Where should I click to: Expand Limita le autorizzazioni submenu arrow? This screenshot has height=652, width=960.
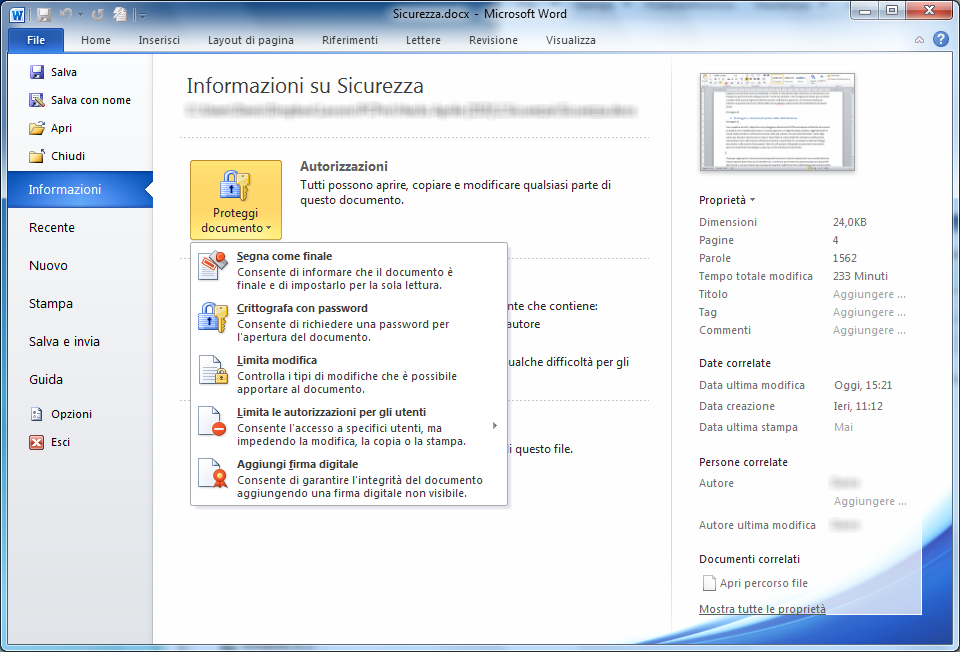(x=495, y=425)
